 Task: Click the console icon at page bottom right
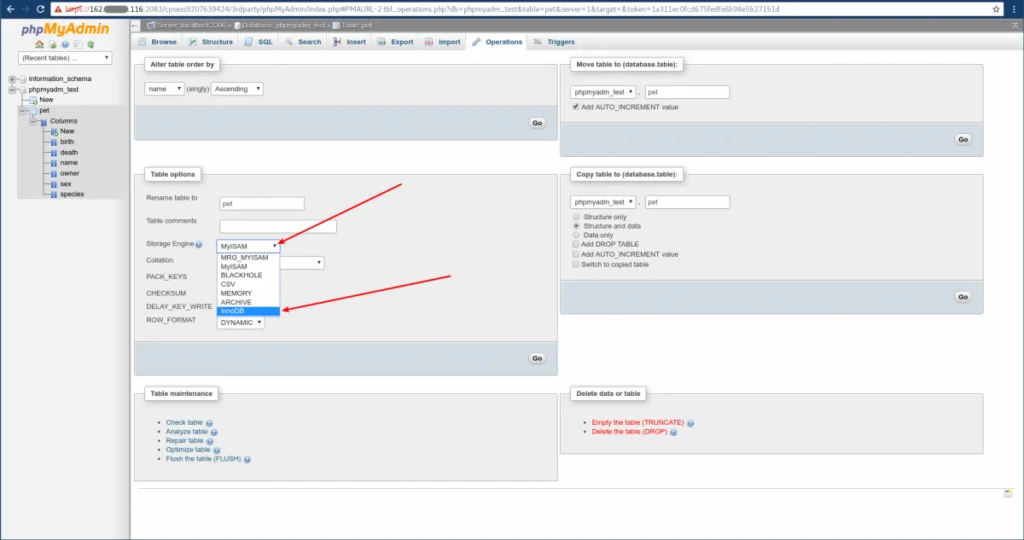point(1008,493)
